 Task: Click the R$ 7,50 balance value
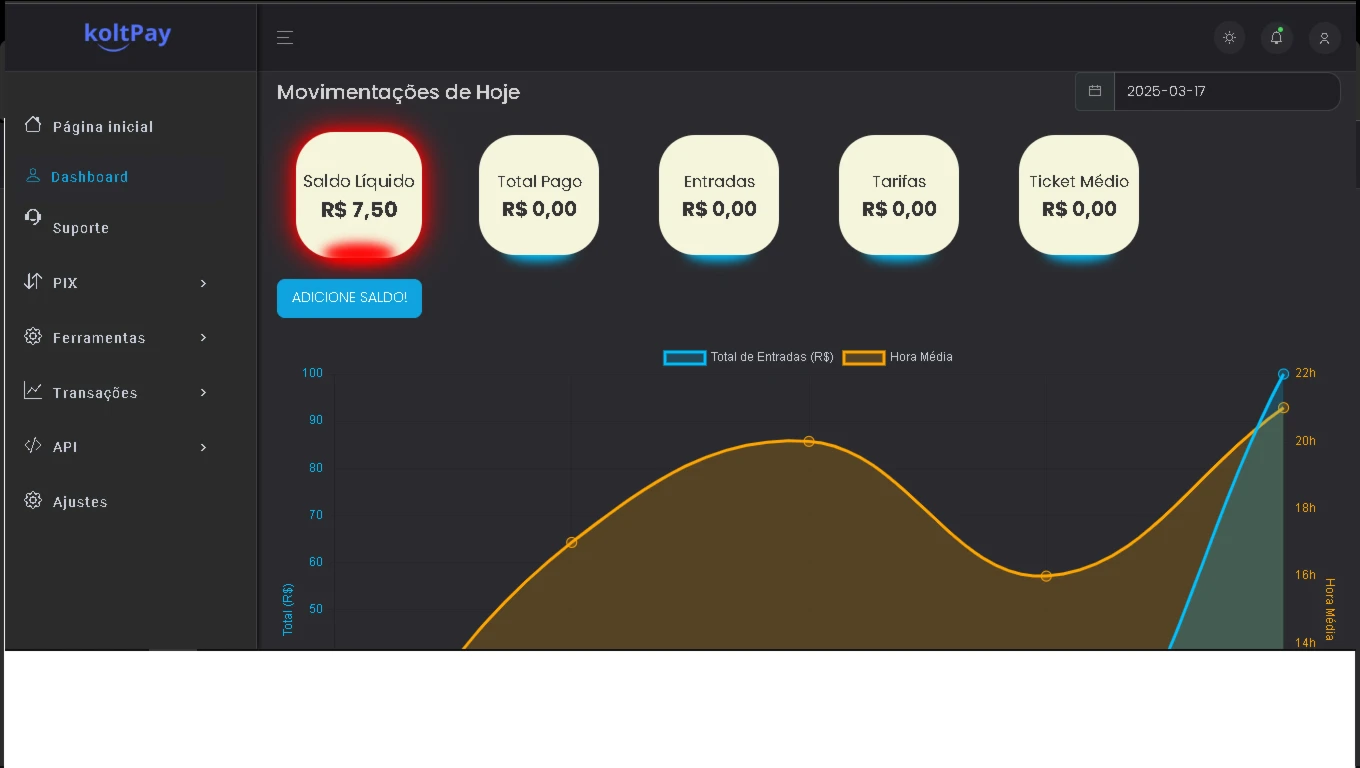coord(359,210)
